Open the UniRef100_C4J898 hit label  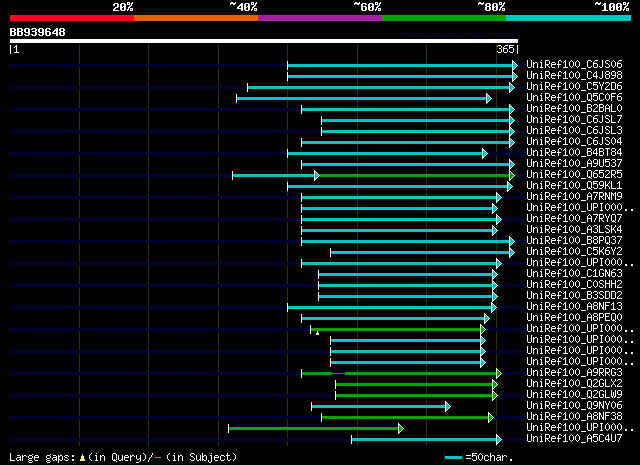574,76
